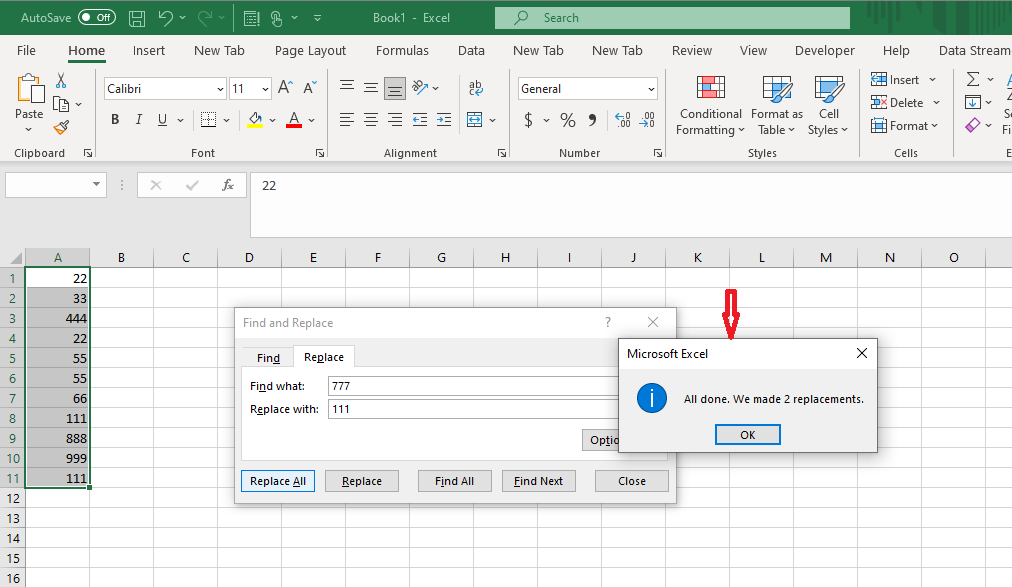
Task: Apply Italic formatting
Action: [x=138, y=119]
